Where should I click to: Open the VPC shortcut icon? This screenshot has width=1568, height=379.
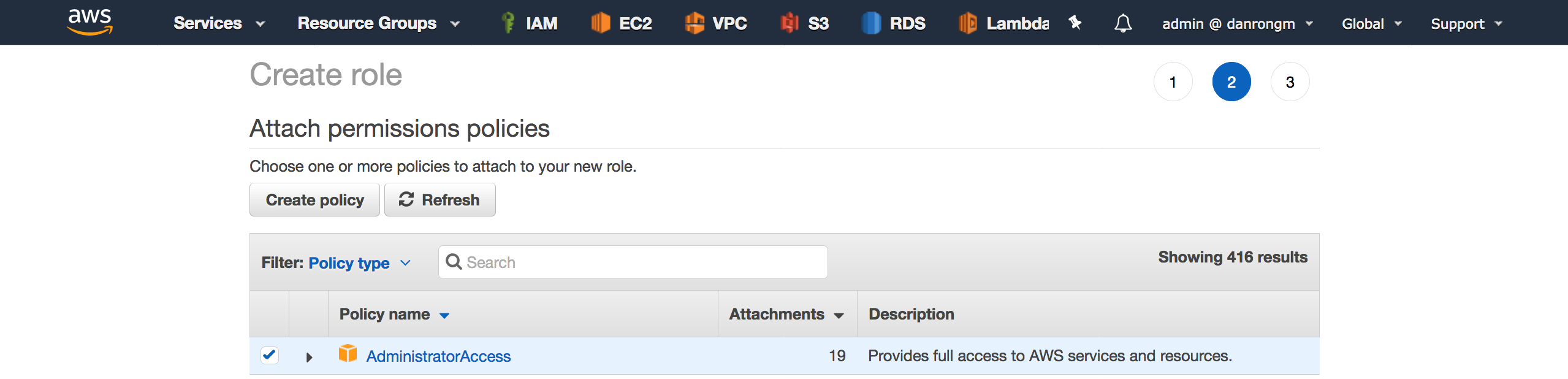click(694, 23)
